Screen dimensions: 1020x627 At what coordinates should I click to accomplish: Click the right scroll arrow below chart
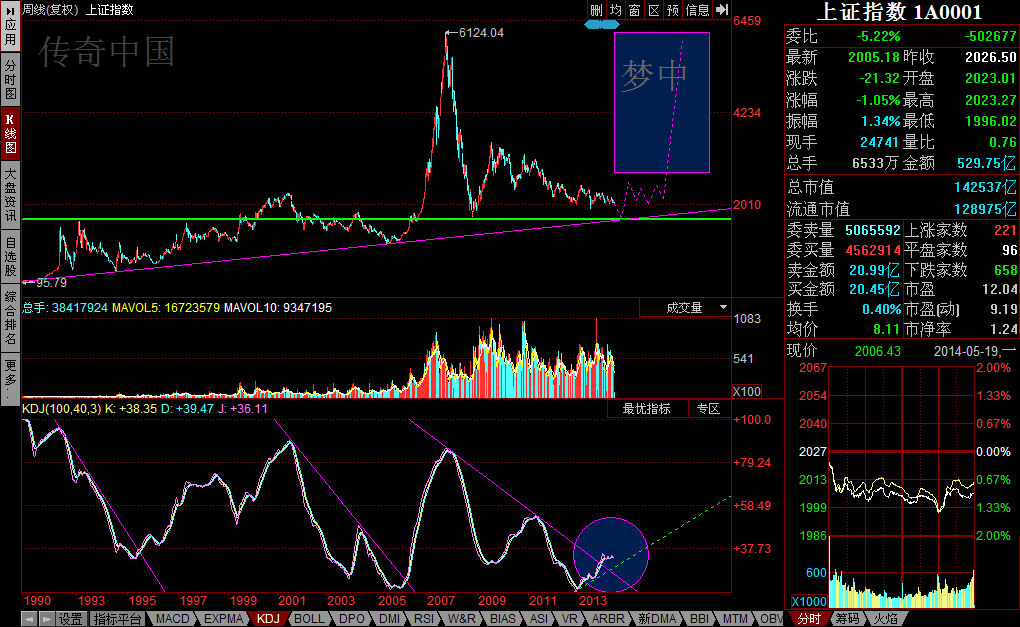[x=45, y=619]
